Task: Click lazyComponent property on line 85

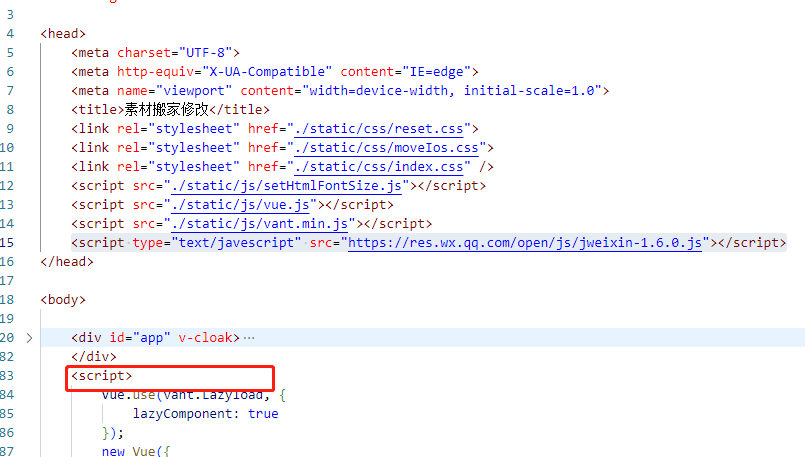Action: pyautogui.click(x=182, y=414)
